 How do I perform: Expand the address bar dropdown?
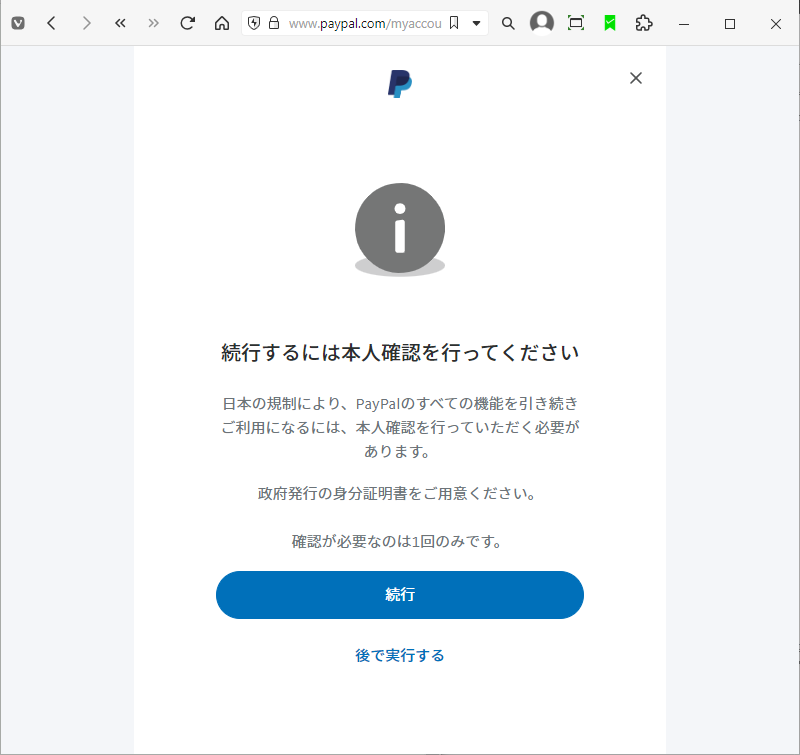pos(477,23)
